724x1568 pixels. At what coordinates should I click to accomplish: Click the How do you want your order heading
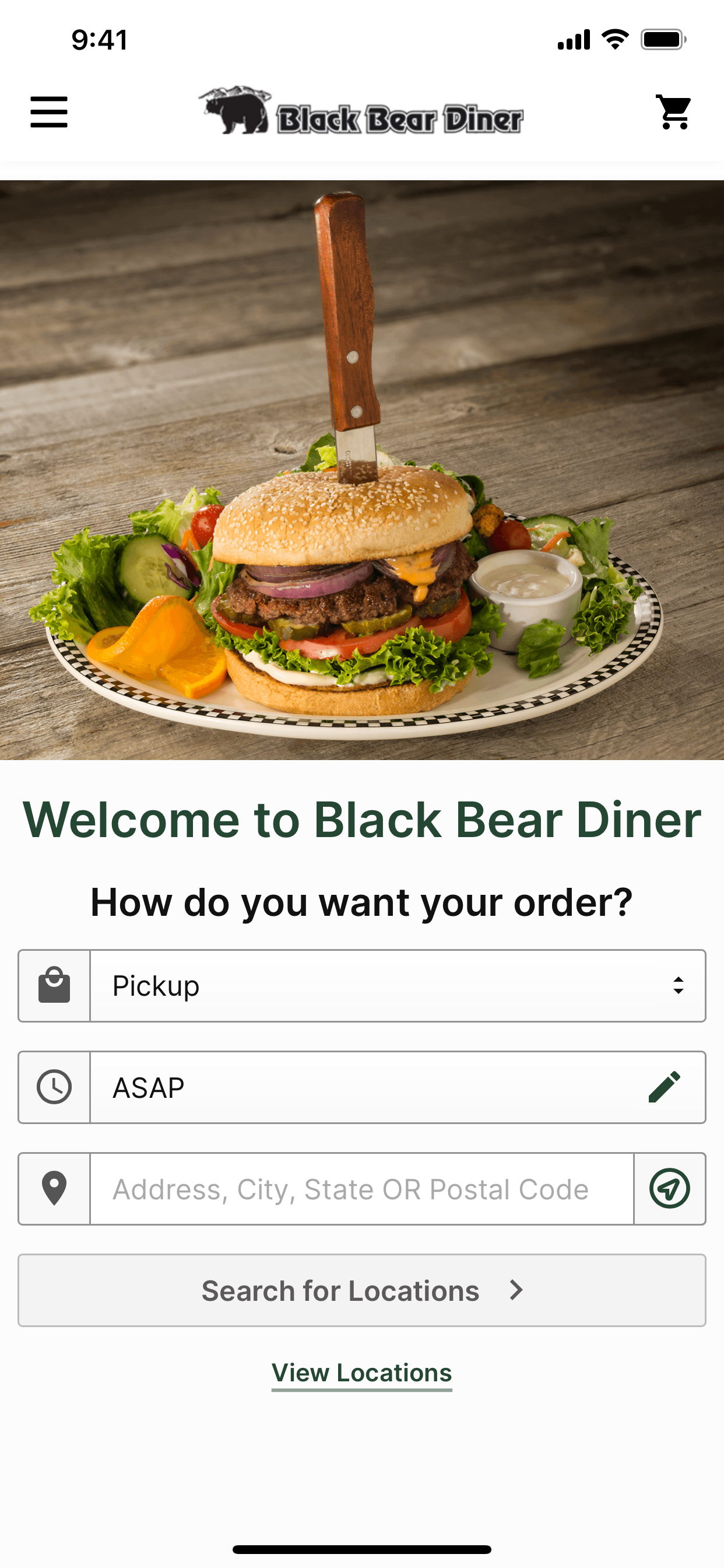point(362,902)
